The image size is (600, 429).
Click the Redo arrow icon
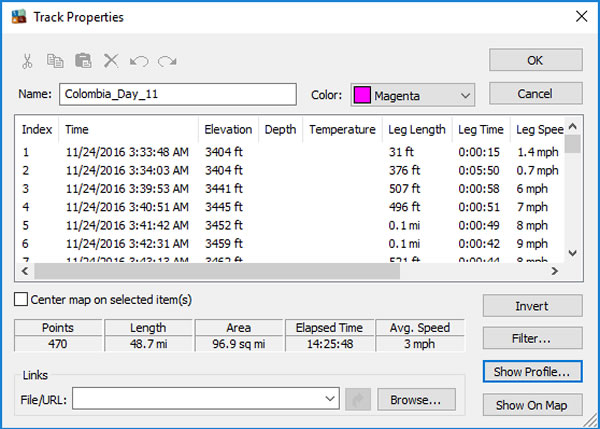point(167,61)
